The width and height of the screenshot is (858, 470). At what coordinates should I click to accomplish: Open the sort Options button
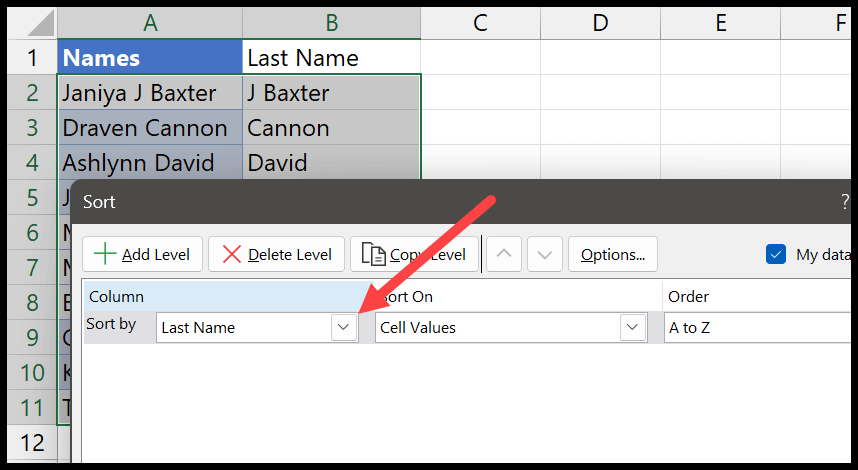613,254
